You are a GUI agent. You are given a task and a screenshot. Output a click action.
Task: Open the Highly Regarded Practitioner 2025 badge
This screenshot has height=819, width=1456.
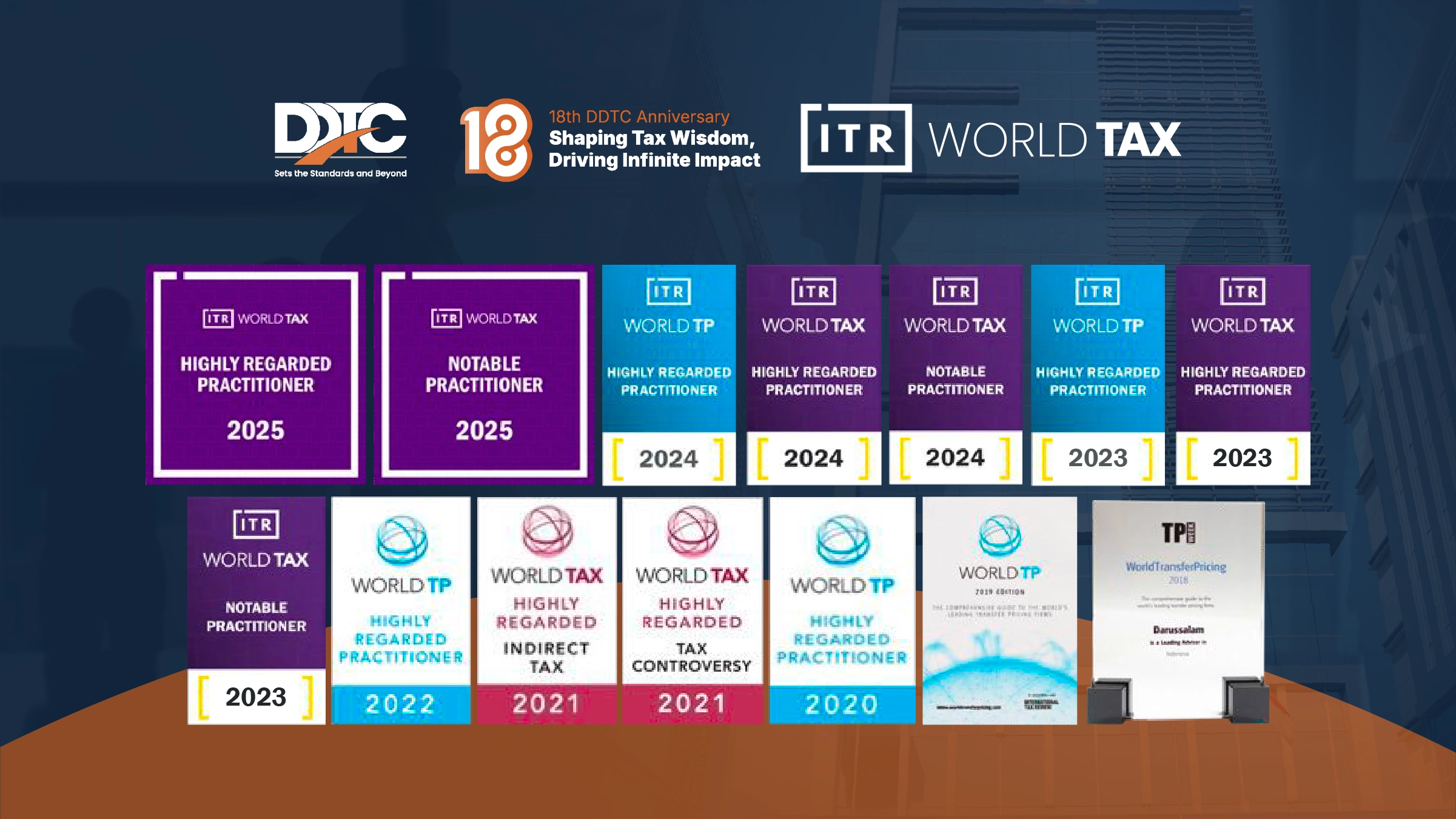coord(255,373)
